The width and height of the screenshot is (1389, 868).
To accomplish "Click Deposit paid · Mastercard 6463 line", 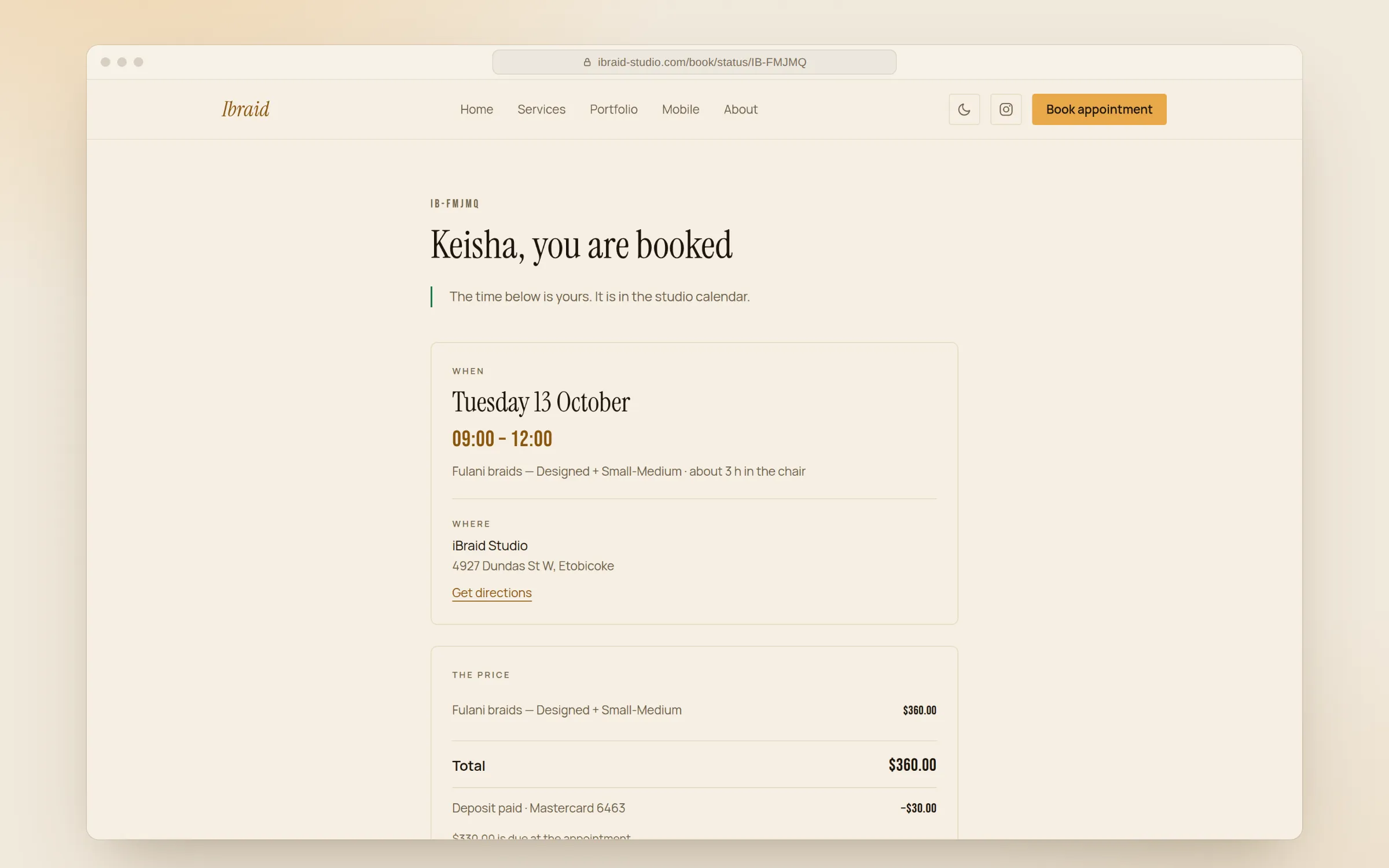I will pyautogui.click(x=538, y=808).
